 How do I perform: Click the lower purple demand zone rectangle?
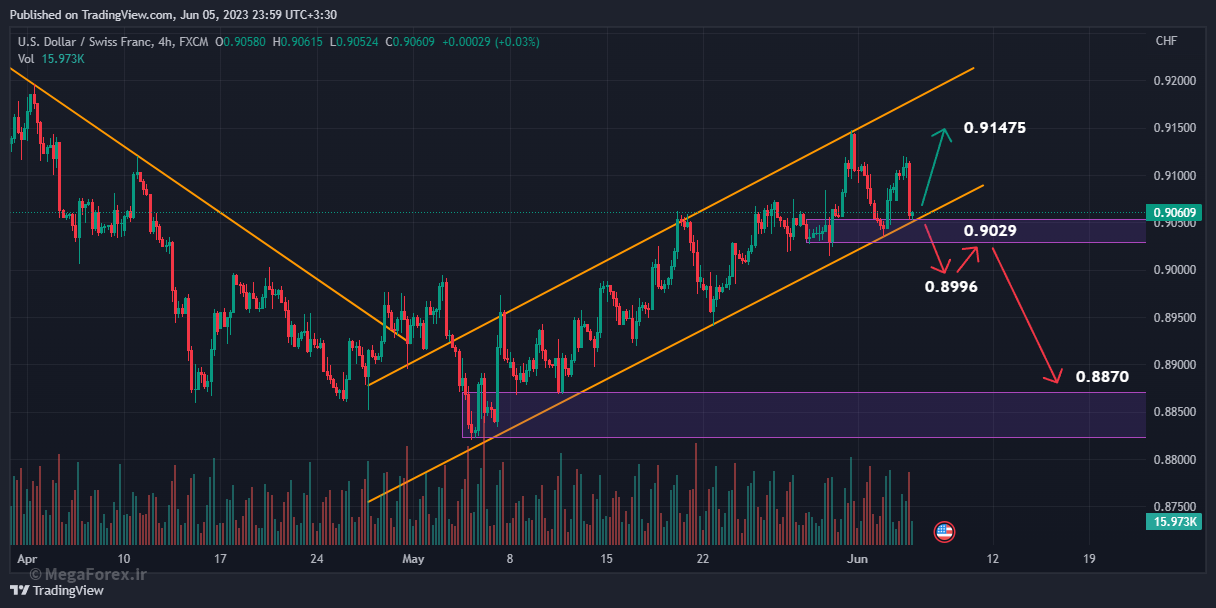(x=804, y=414)
